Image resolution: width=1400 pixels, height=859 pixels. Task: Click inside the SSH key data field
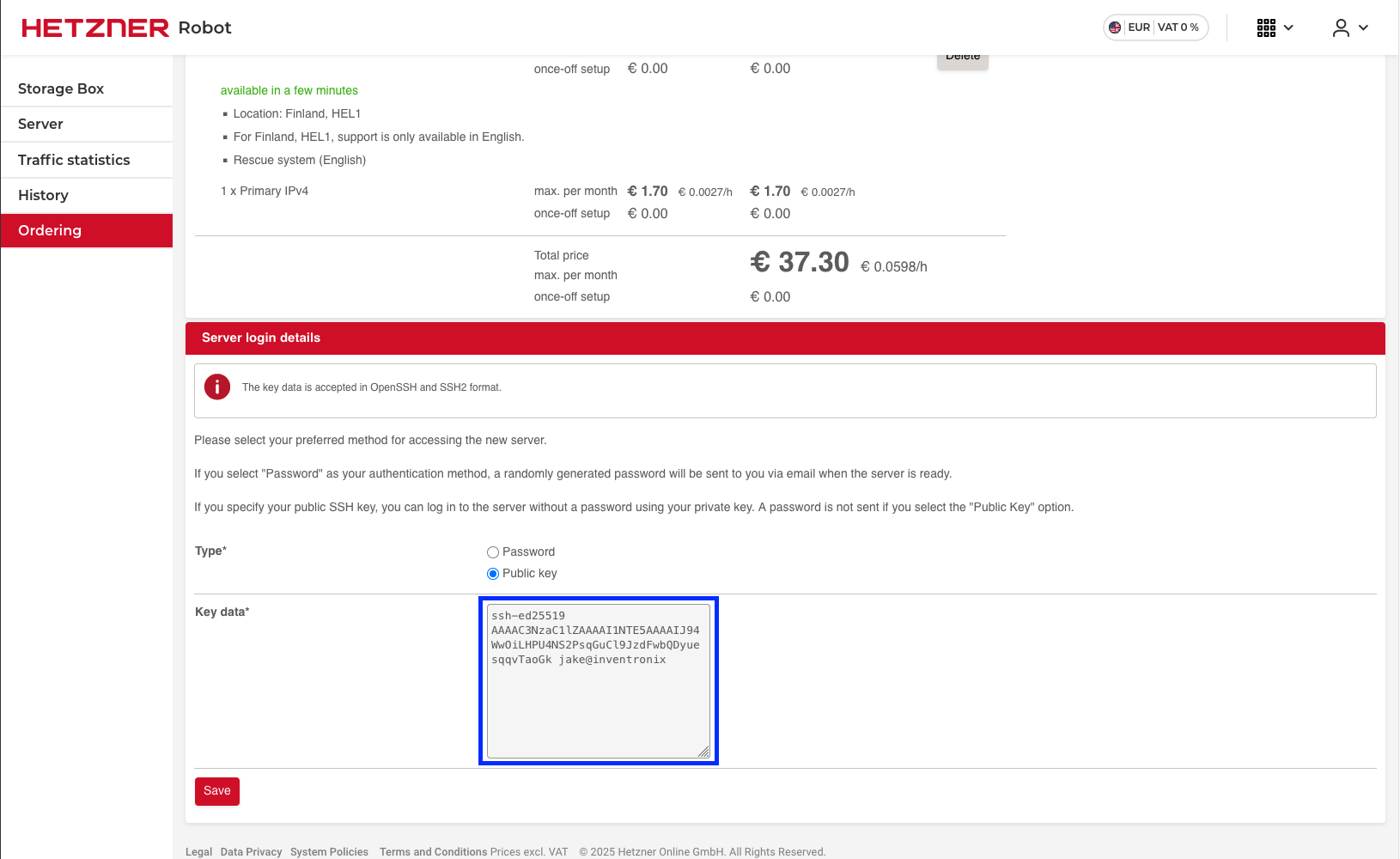(598, 679)
